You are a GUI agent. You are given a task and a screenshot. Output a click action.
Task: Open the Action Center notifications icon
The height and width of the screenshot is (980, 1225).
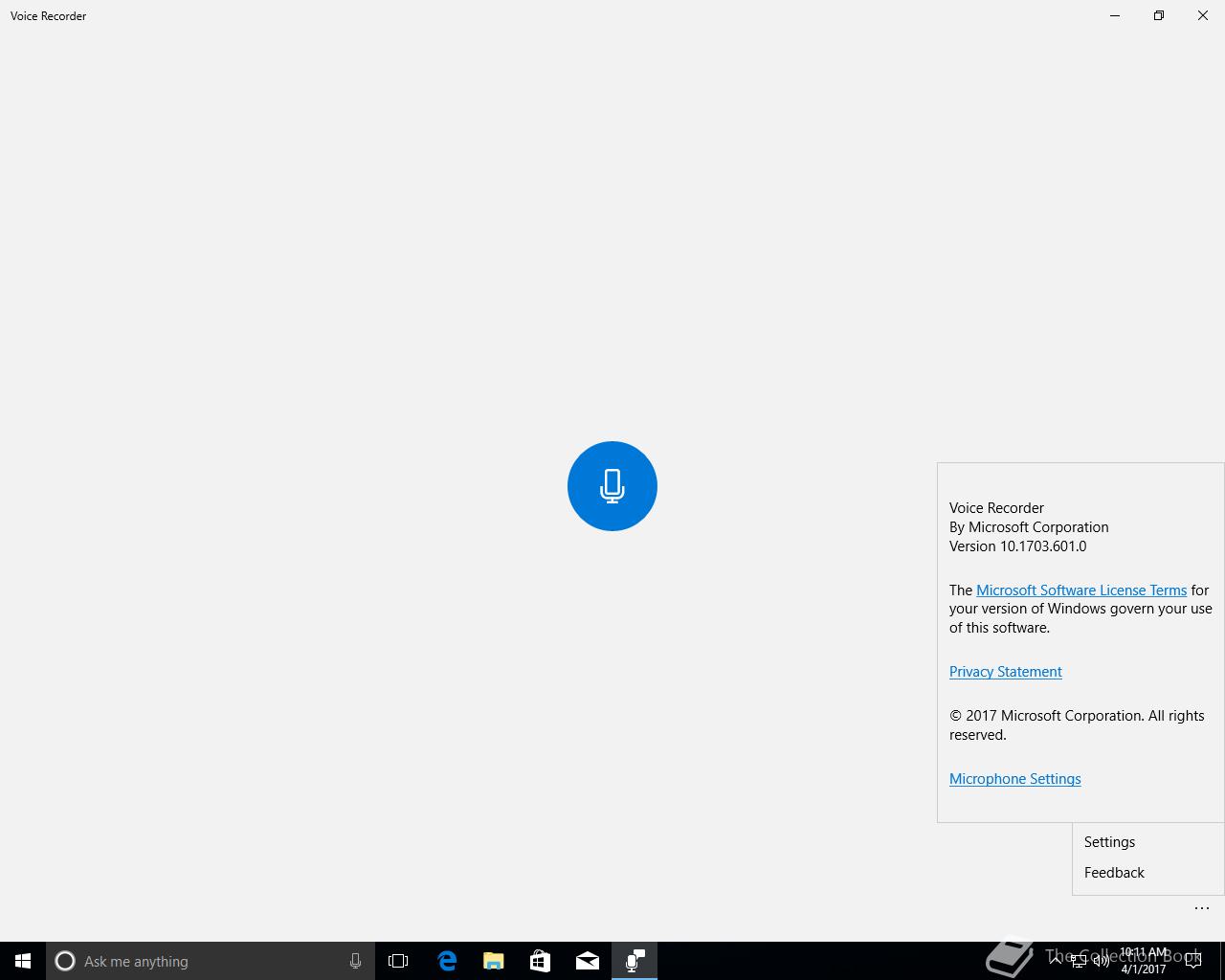coord(1193,961)
